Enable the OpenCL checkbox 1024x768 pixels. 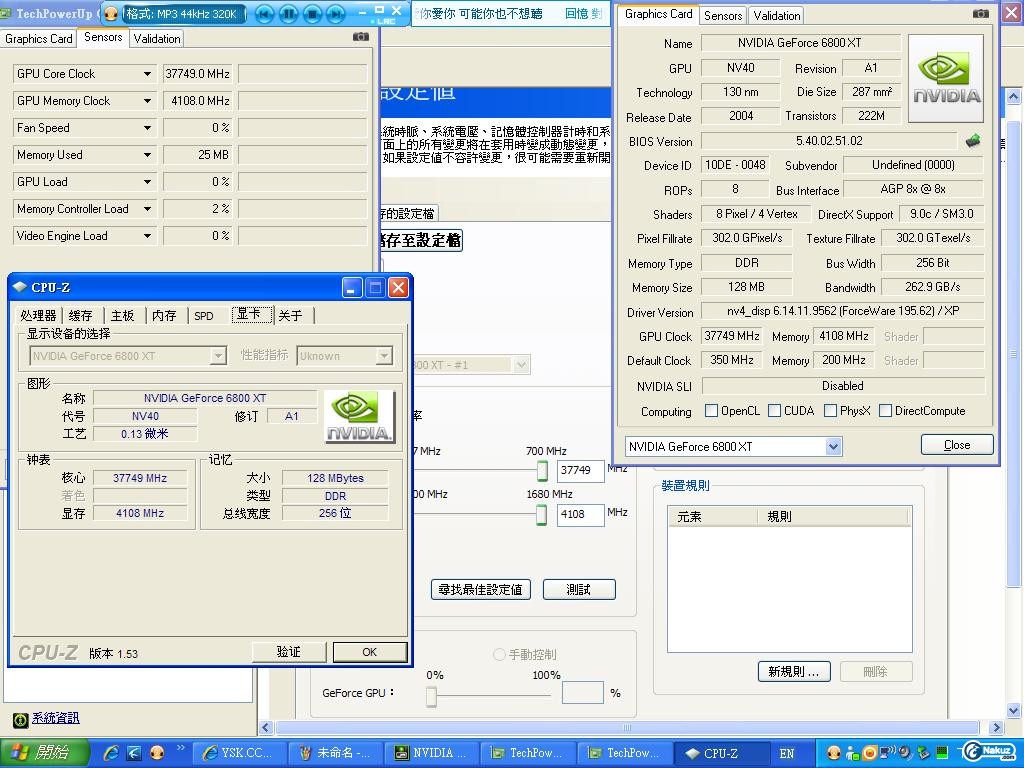711,411
